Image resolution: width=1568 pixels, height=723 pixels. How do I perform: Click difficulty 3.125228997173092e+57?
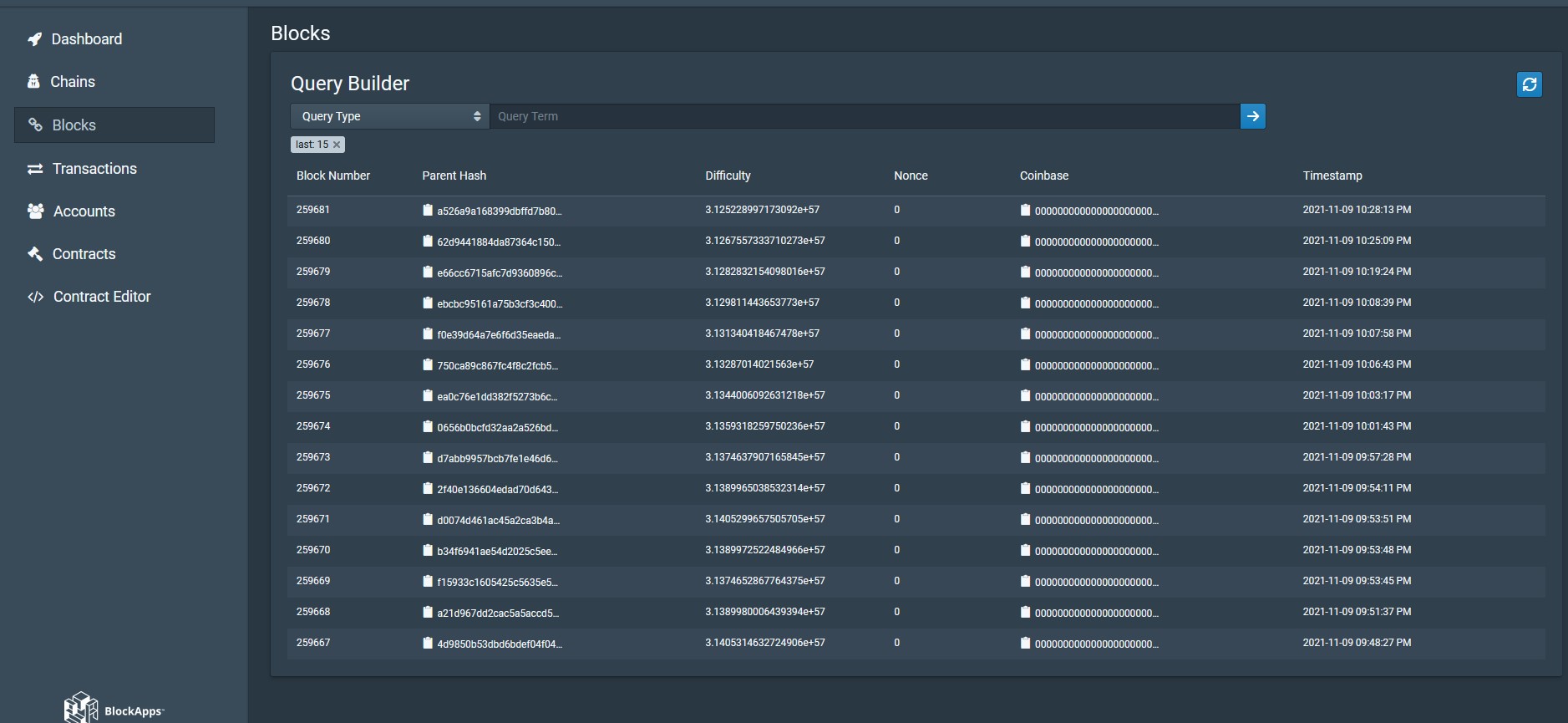point(762,210)
